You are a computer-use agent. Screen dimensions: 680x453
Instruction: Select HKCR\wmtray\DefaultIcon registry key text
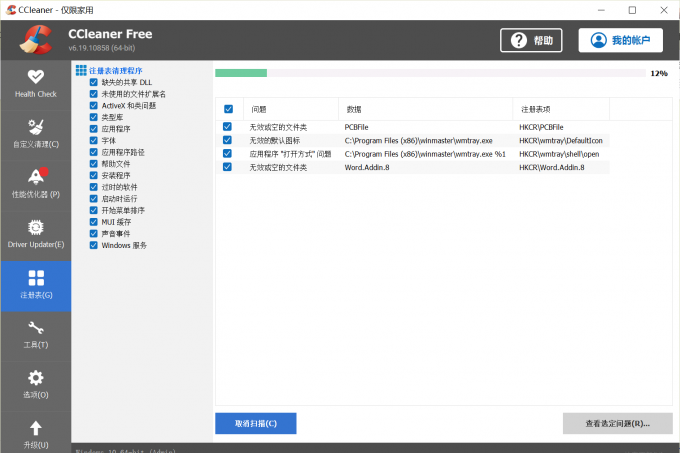click(x=561, y=140)
